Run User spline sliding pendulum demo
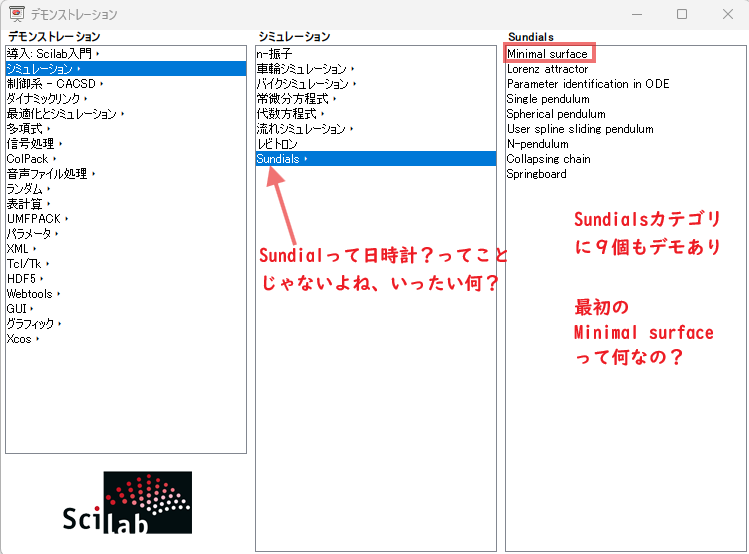This screenshot has height=554, width=749. pyautogui.click(x=626, y=129)
